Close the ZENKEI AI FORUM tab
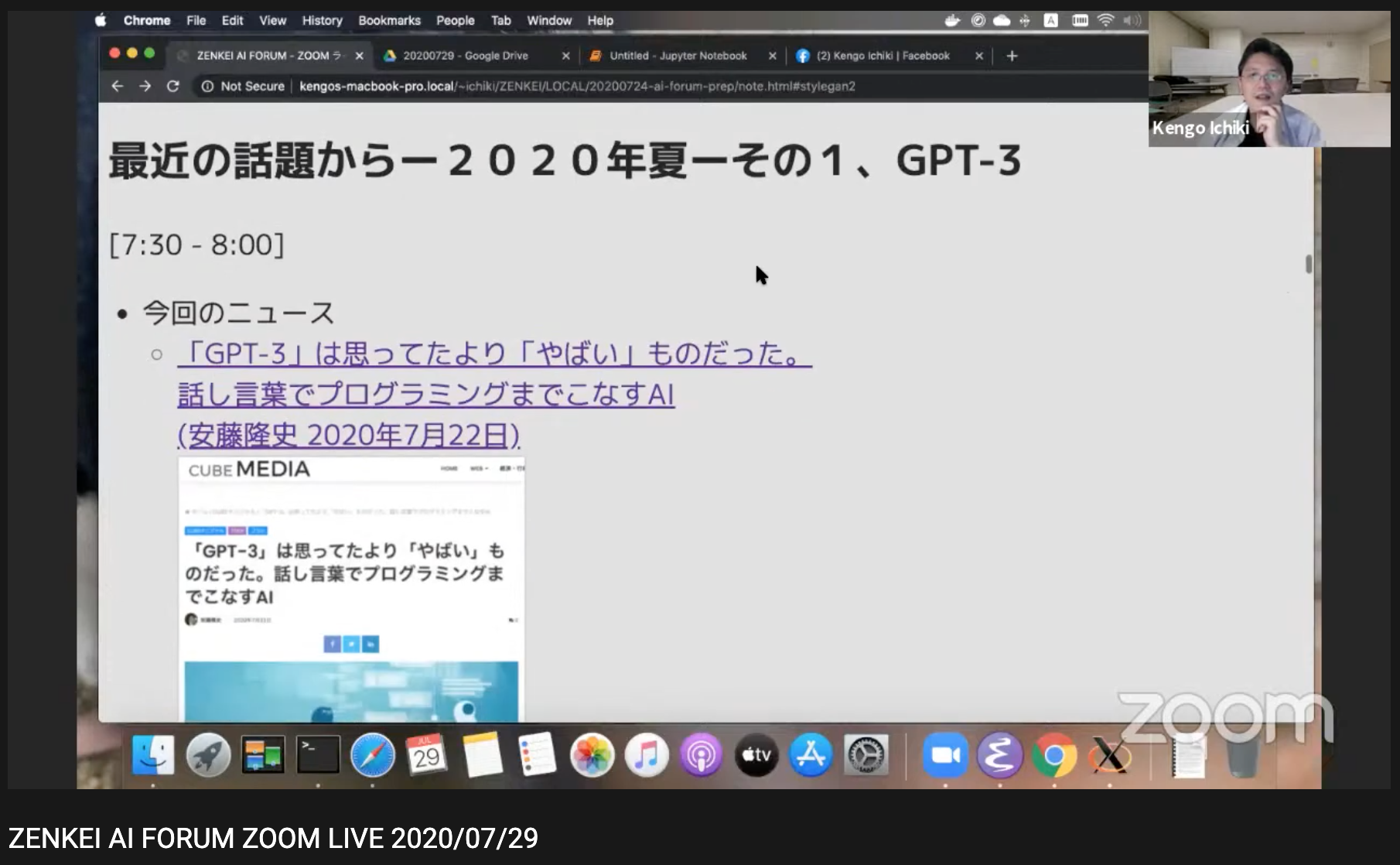This screenshot has width=1400, height=865. pyautogui.click(x=359, y=56)
